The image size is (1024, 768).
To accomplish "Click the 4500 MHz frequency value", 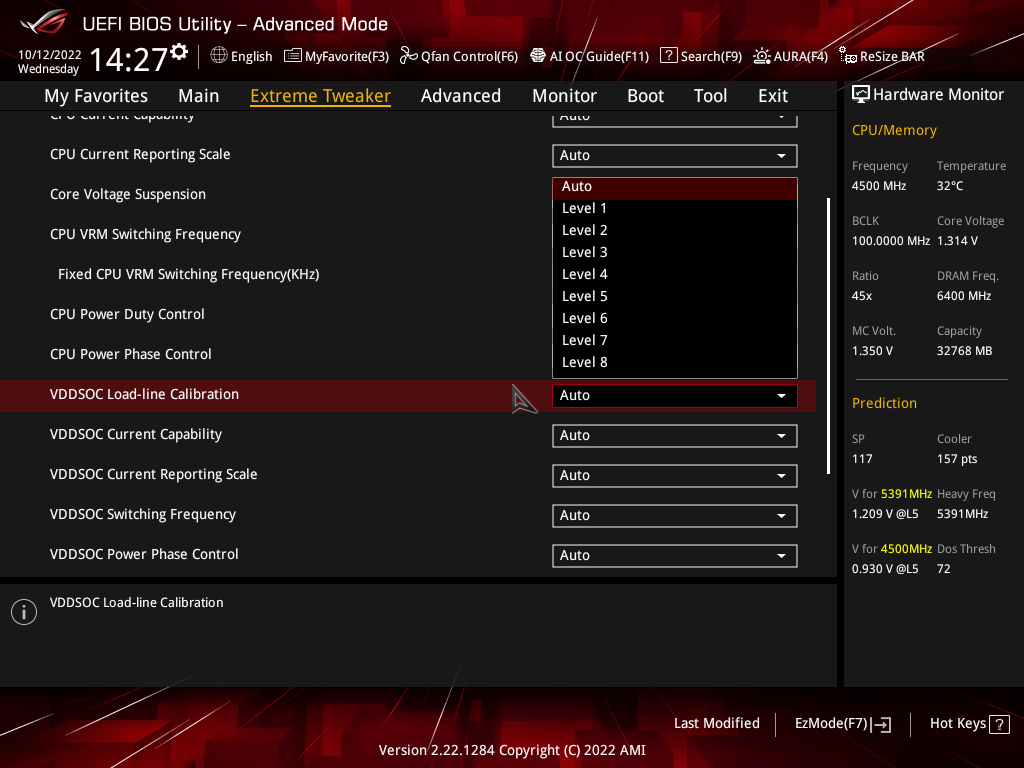I will (878, 186).
